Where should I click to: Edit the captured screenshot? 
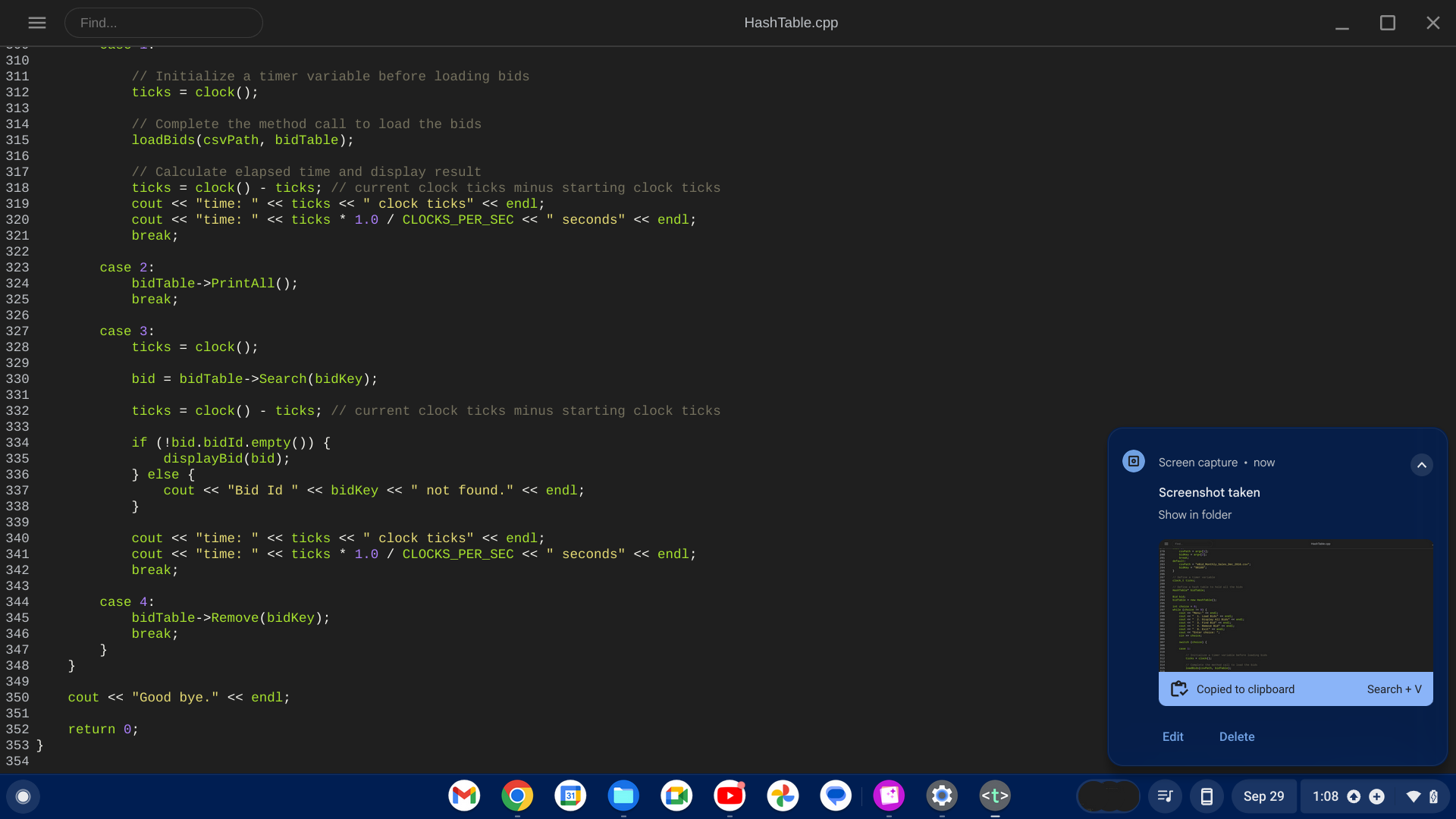[1172, 736]
